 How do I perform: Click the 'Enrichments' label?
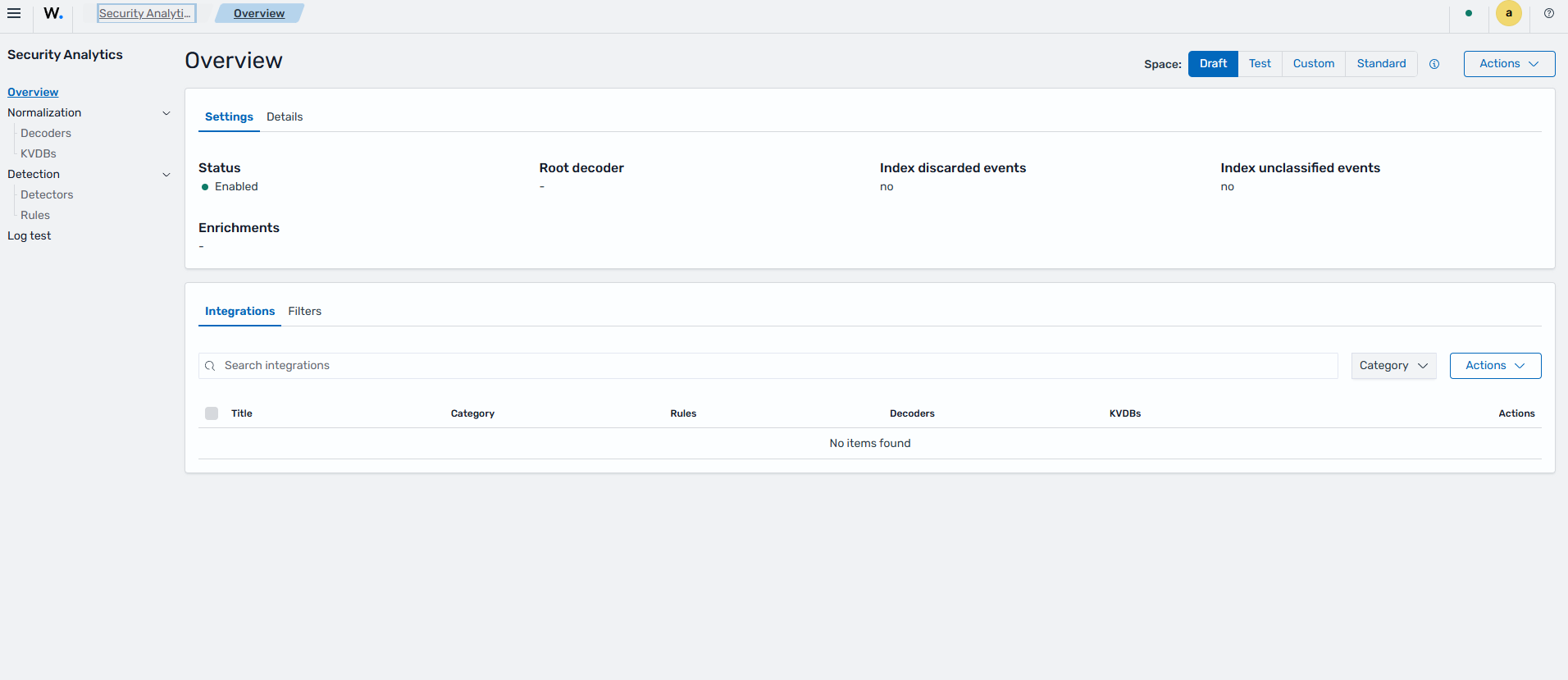239,228
